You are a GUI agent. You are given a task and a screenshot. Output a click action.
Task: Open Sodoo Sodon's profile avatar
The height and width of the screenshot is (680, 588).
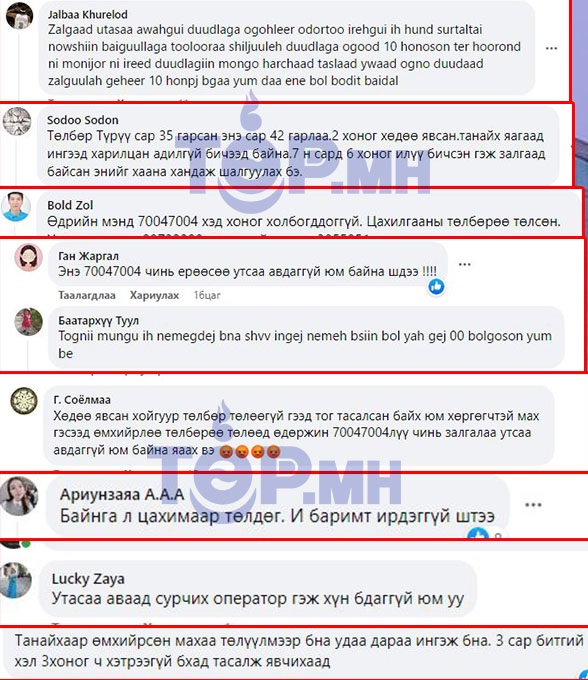pyautogui.click(x=17, y=121)
